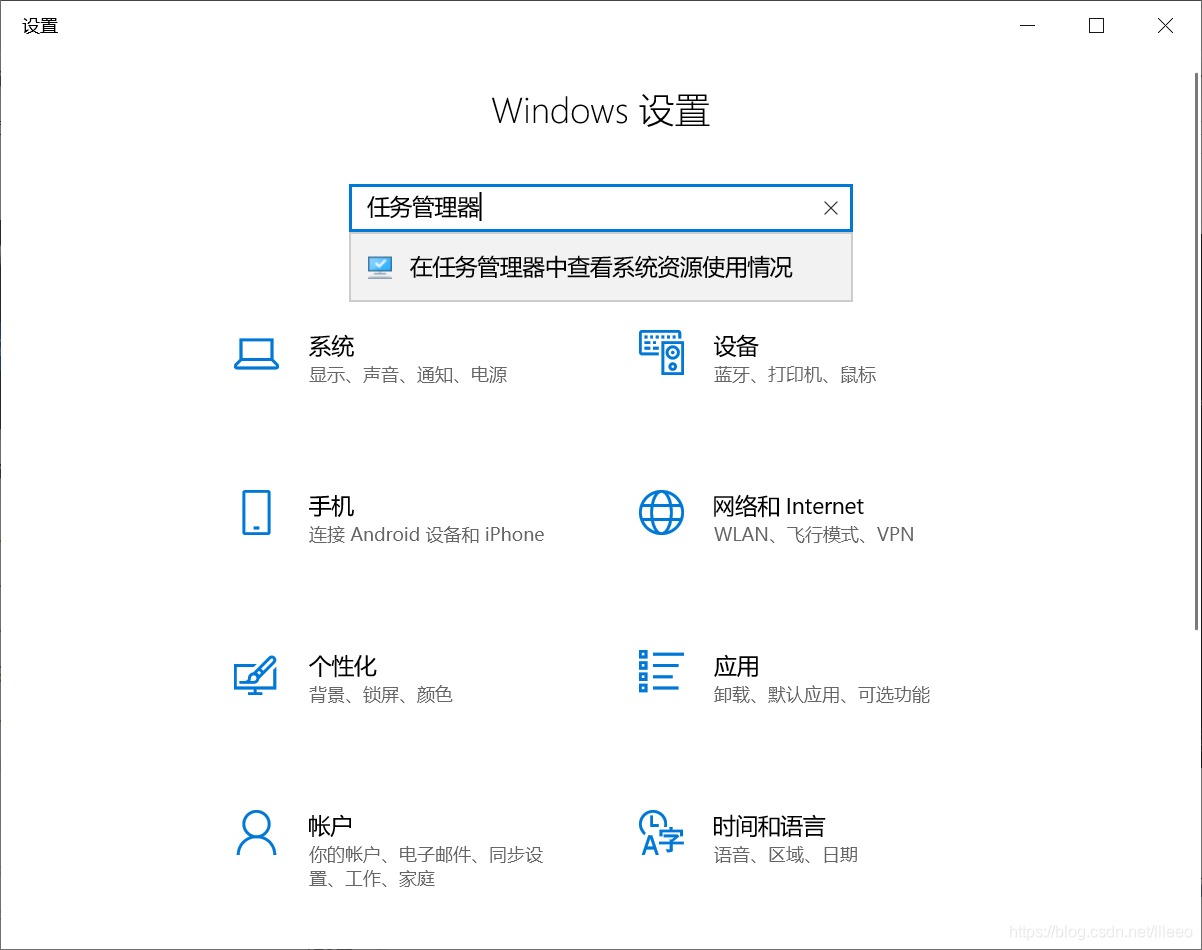The height and width of the screenshot is (950, 1202).
Task: Click the vertical scrollbar on the right
Action: (1198, 352)
